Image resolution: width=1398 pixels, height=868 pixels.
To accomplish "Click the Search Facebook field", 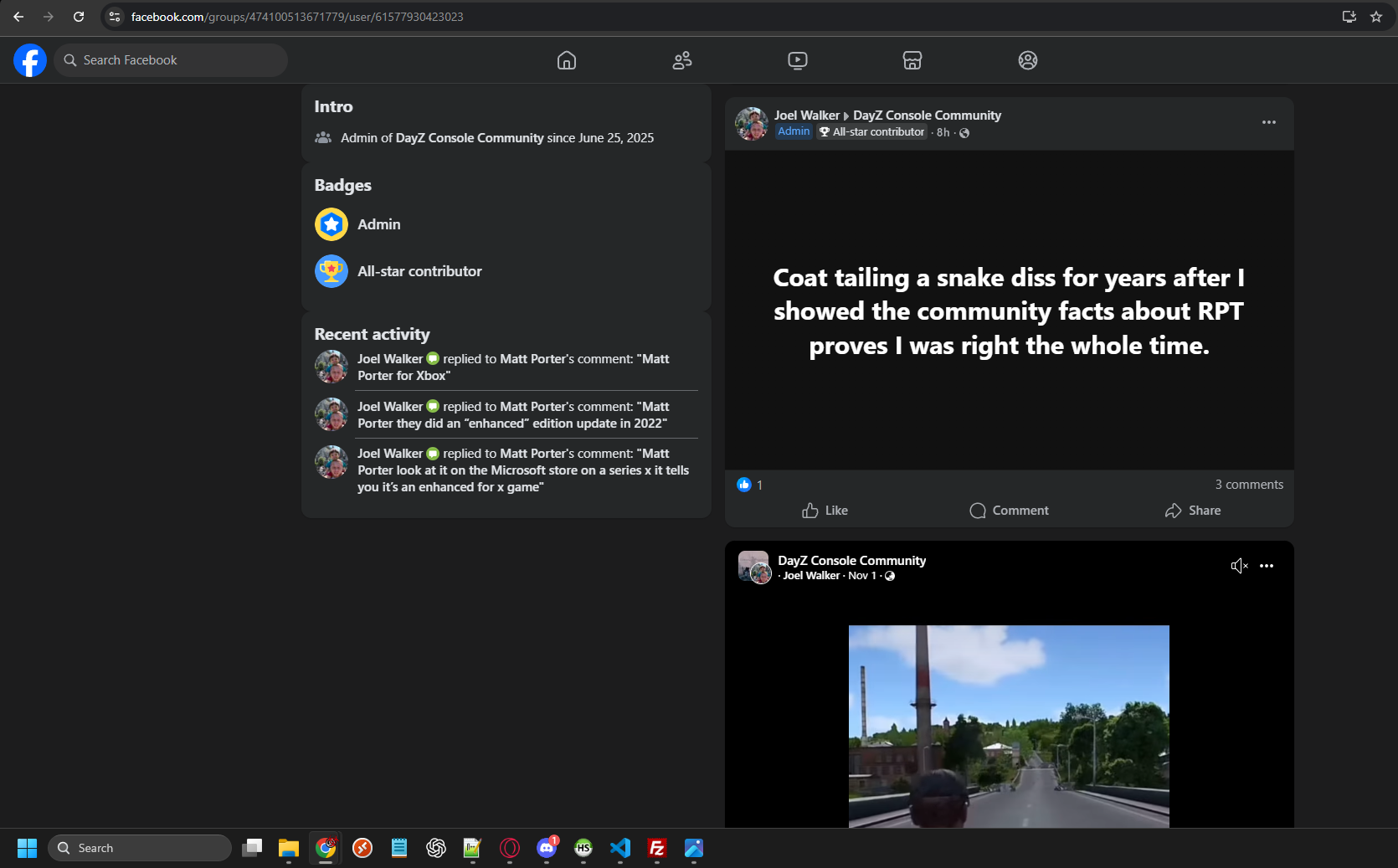I will pyautogui.click(x=171, y=60).
